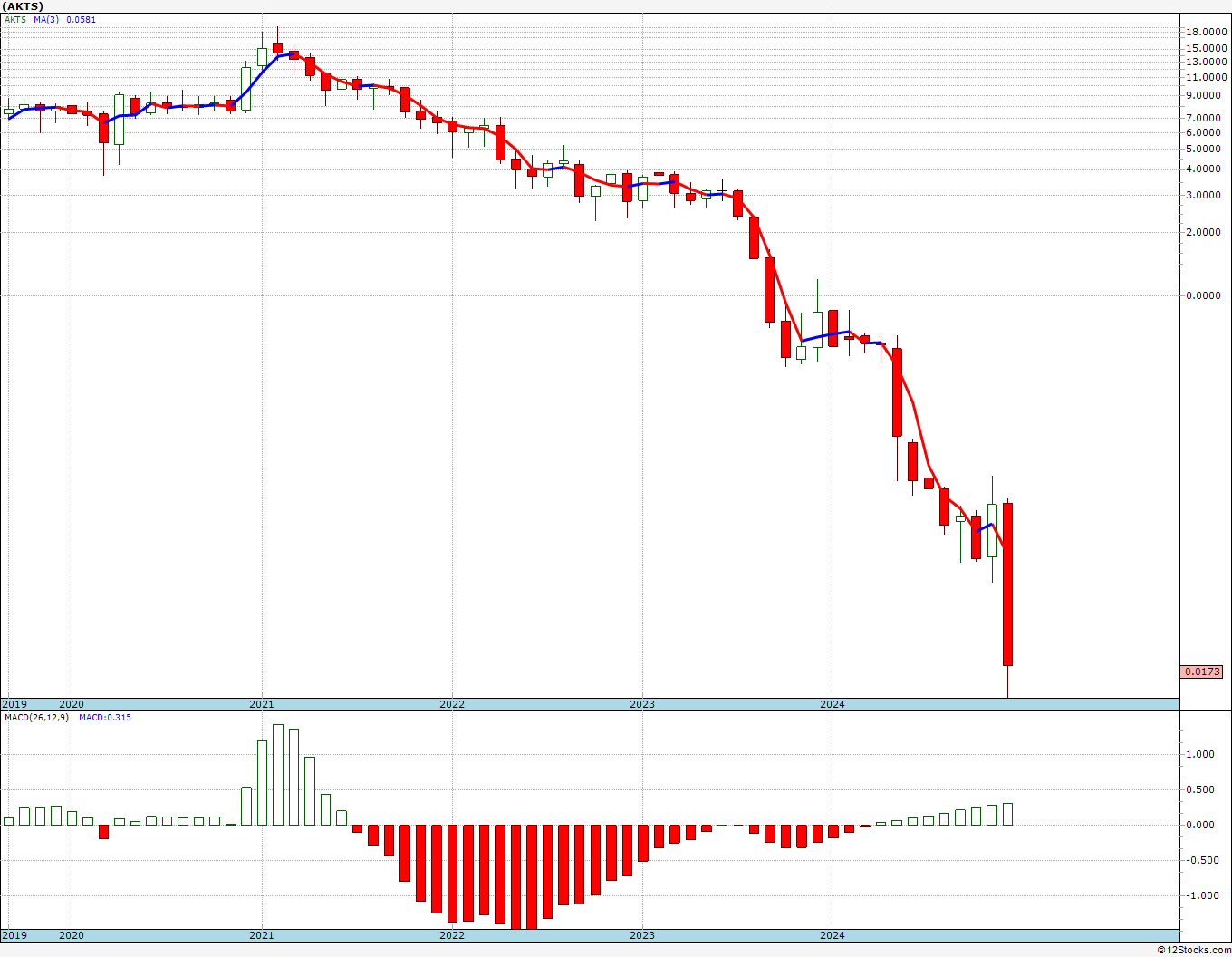1232x957 pixels.
Task: Click the MACD(26,12,9) indicator label
Action: [36, 718]
